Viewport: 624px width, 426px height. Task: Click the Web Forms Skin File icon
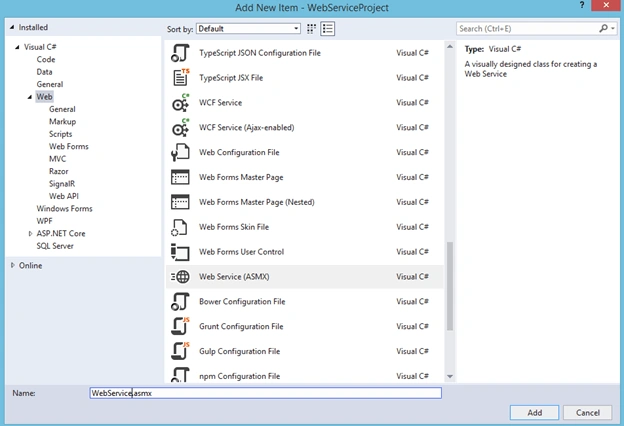(x=179, y=227)
